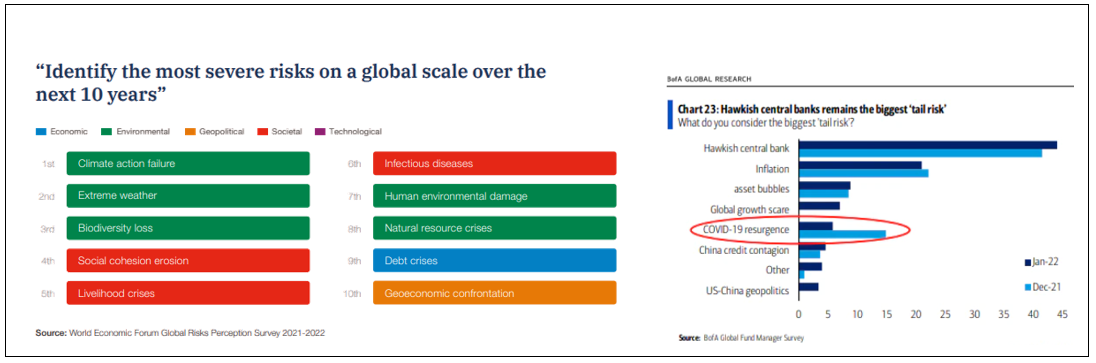Click the x-axis value 45
This screenshot has height=363, width=1096.
click(1062, 315)
